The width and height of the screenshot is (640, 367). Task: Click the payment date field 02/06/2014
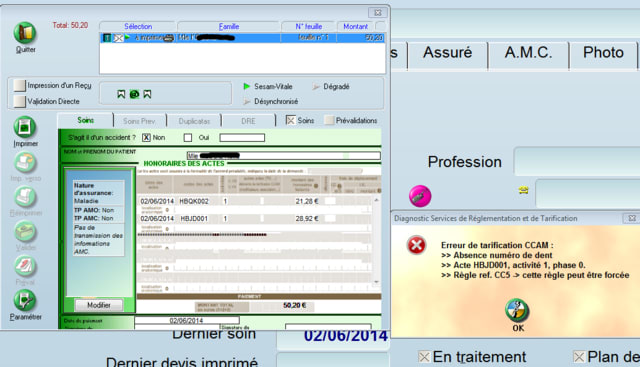click(x=187, y=320)
